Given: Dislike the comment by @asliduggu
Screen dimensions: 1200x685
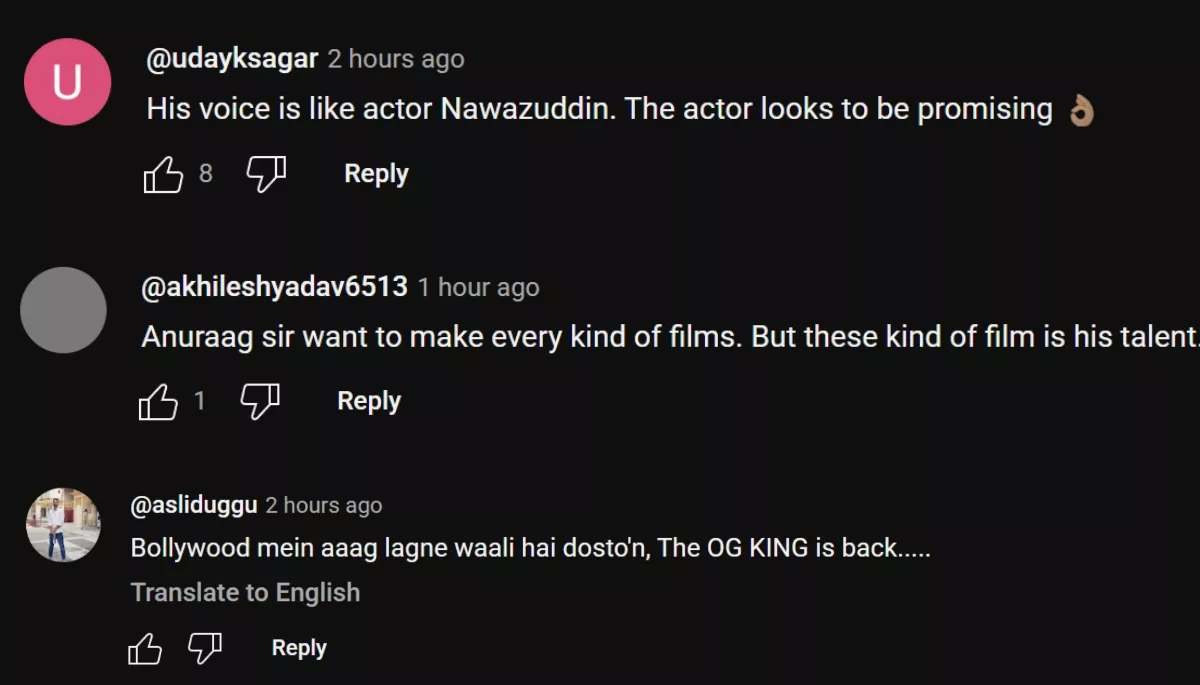Looking at the screenshot, I should click(205, 648).
